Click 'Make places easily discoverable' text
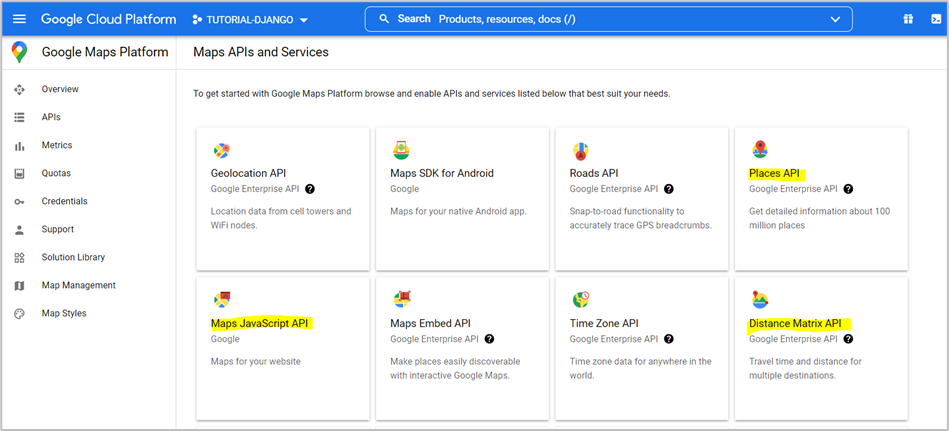The height and width of the screenshot is (431, 949). click(x=455, y=368)
